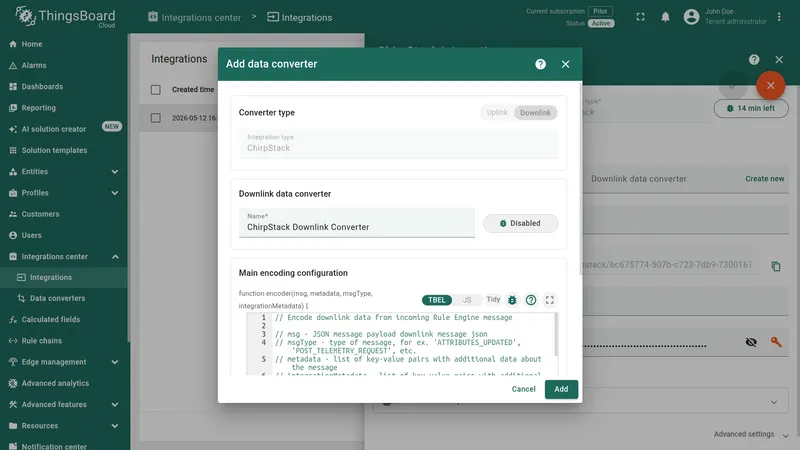Viewport: 800px width, 450px height.
Task: Open Data converters submenu item
Action: 64,298
